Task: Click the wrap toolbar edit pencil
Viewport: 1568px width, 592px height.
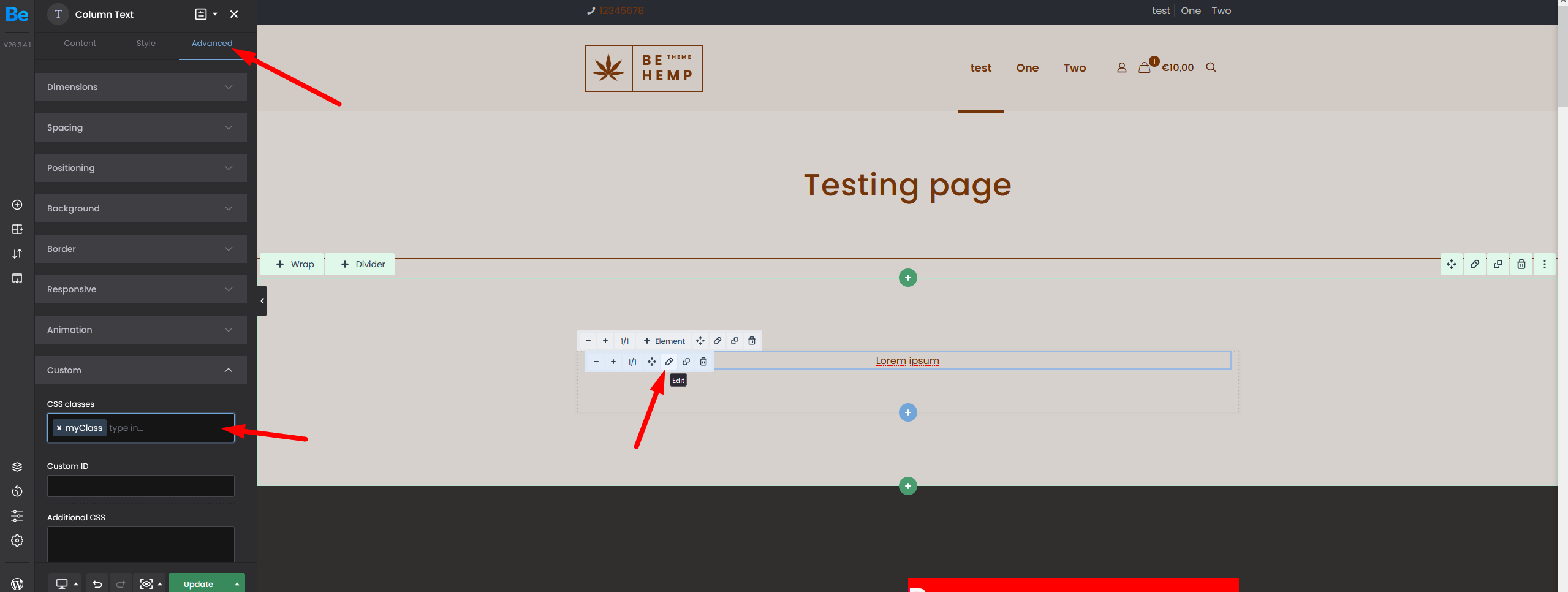Action: 718,341
